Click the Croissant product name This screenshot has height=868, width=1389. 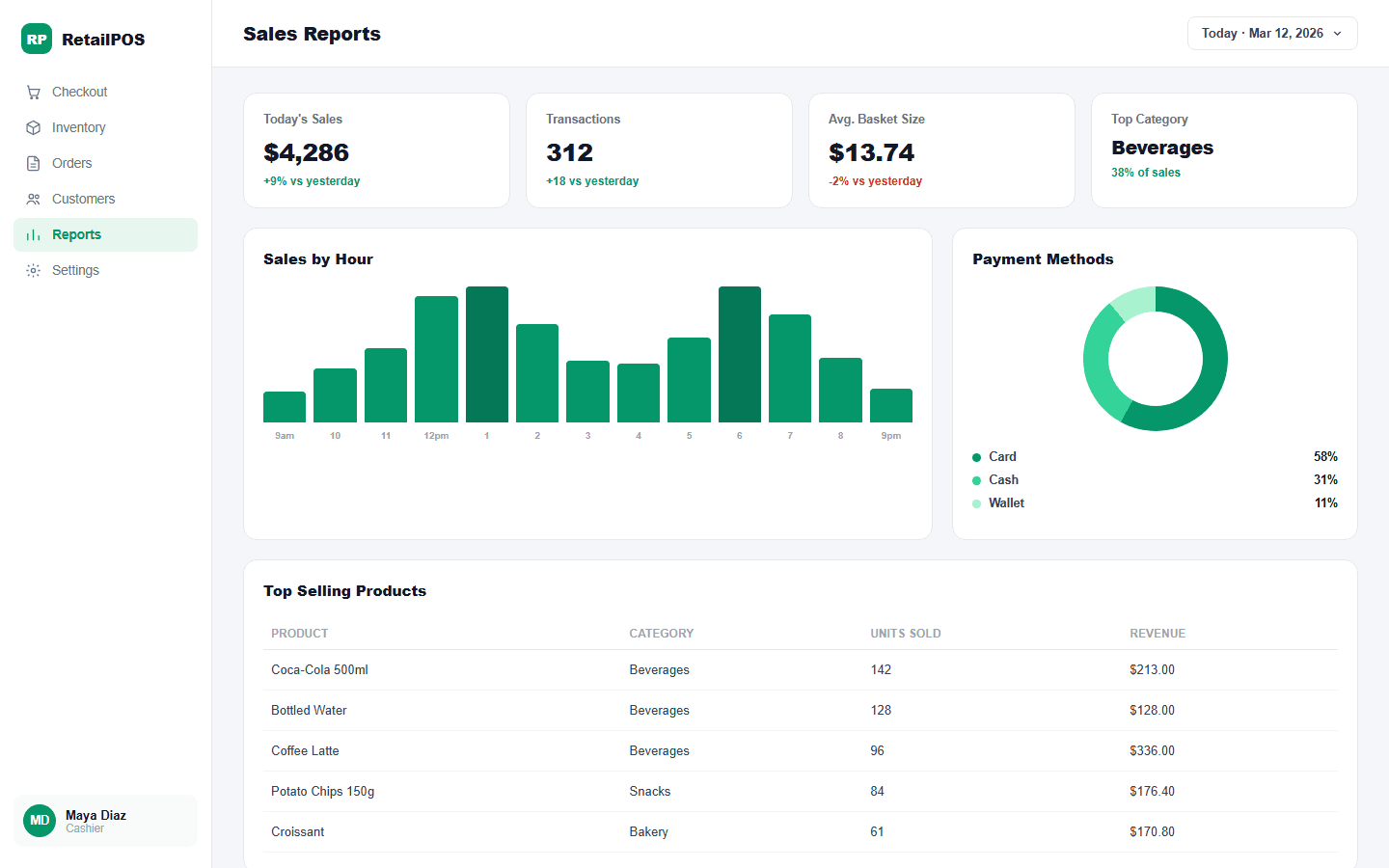[x=297, y=832]
